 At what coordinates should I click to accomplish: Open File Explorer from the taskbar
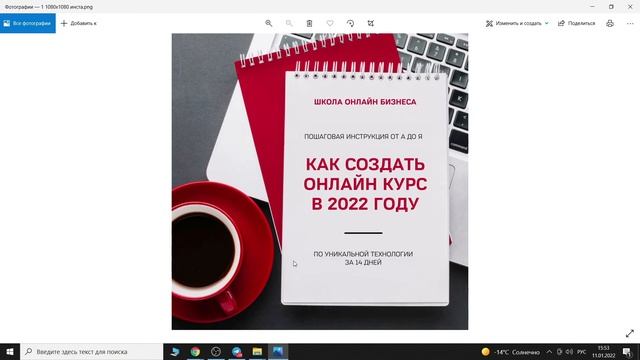[257, 351]
